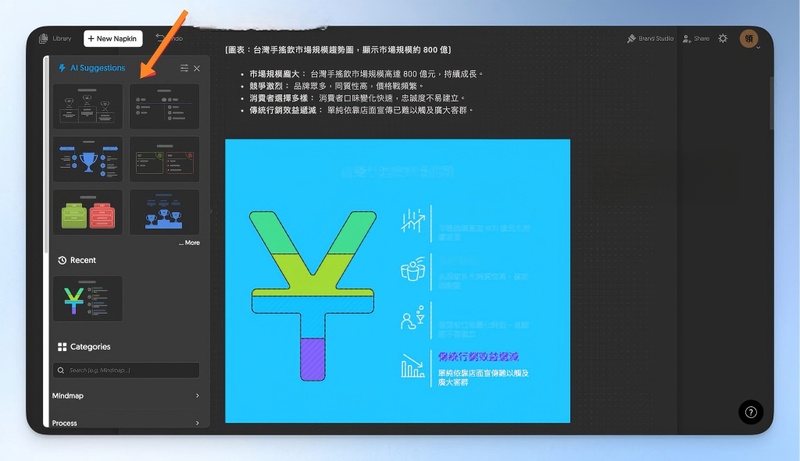Viewport: 800px width, 461px height.
Task: Expand the Process category
Action: pos(126,423)
